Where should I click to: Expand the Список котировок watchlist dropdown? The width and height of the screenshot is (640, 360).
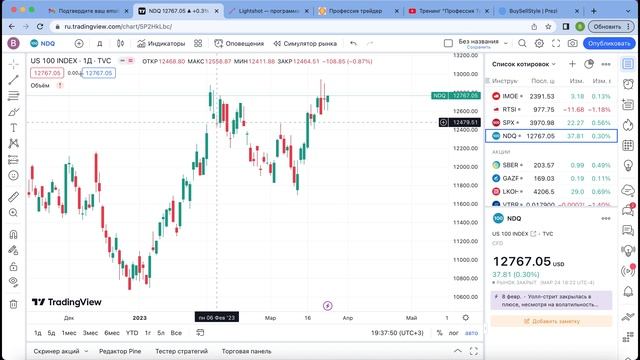pos(524,64)
